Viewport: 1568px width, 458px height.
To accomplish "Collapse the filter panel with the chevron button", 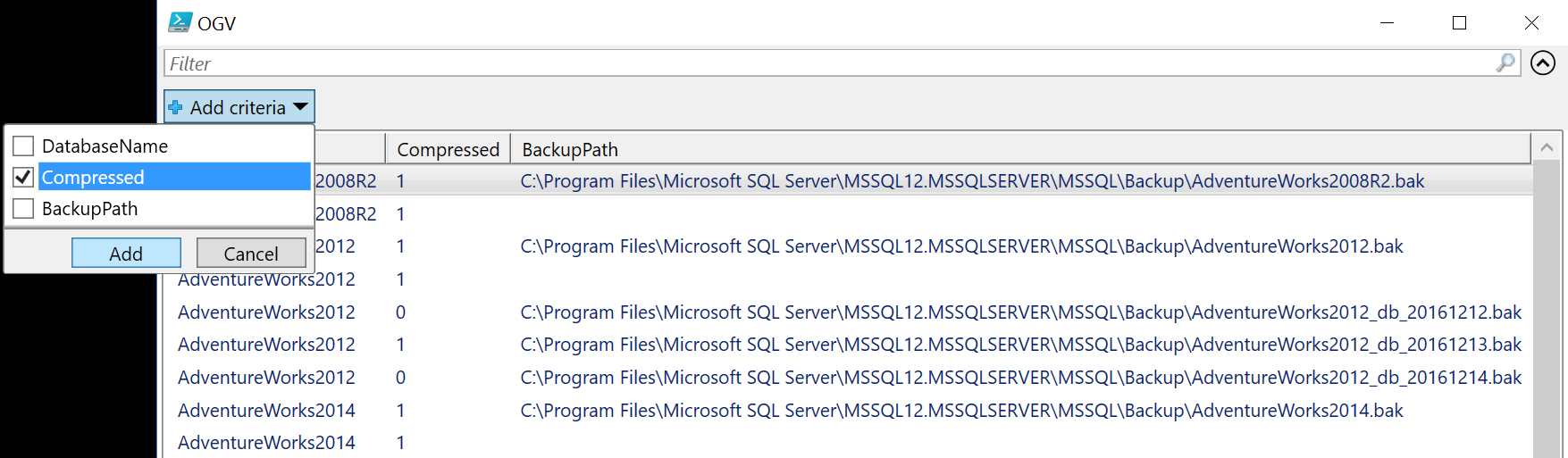I will 1543,62.
